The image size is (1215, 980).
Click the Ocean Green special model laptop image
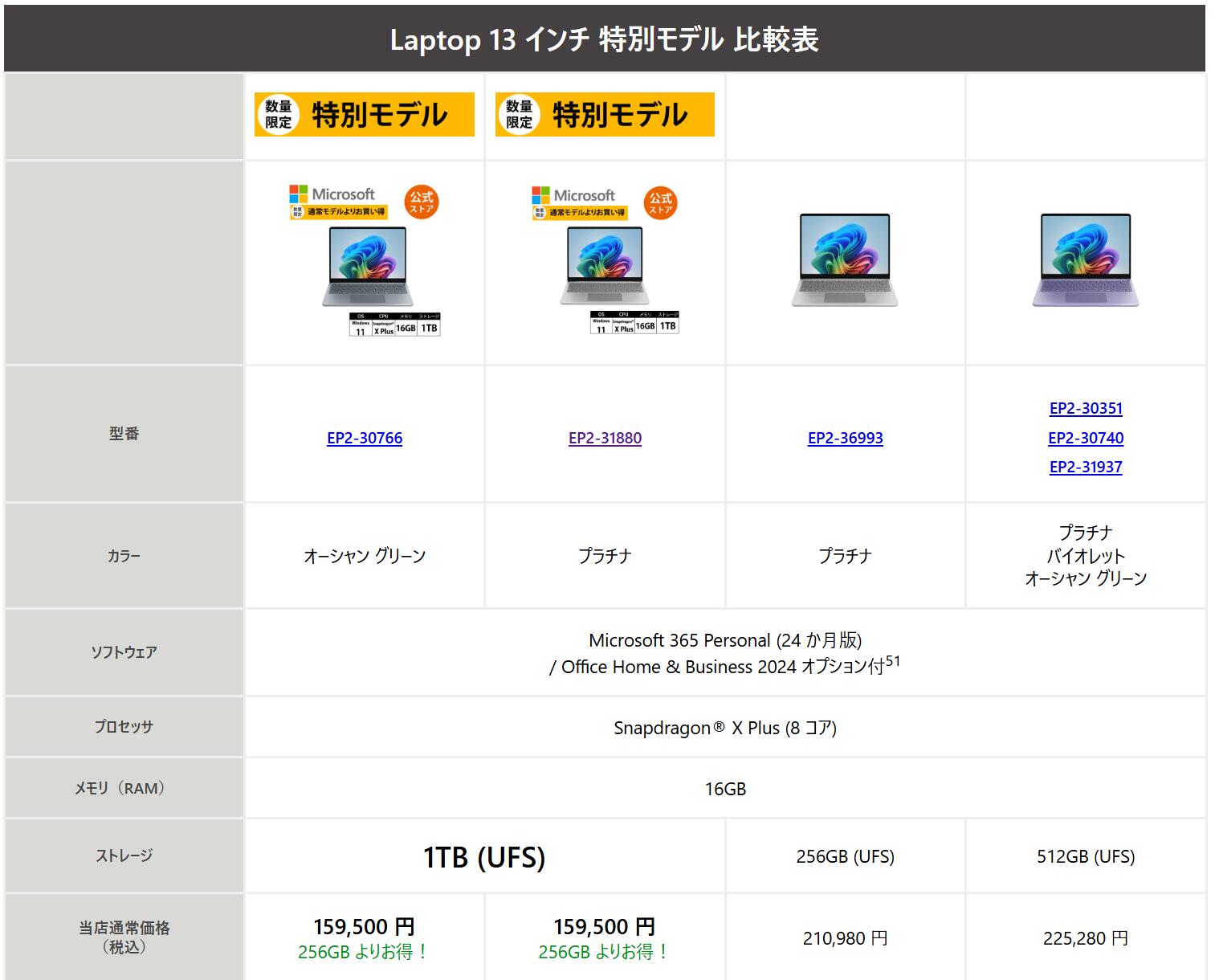[365, 260]
